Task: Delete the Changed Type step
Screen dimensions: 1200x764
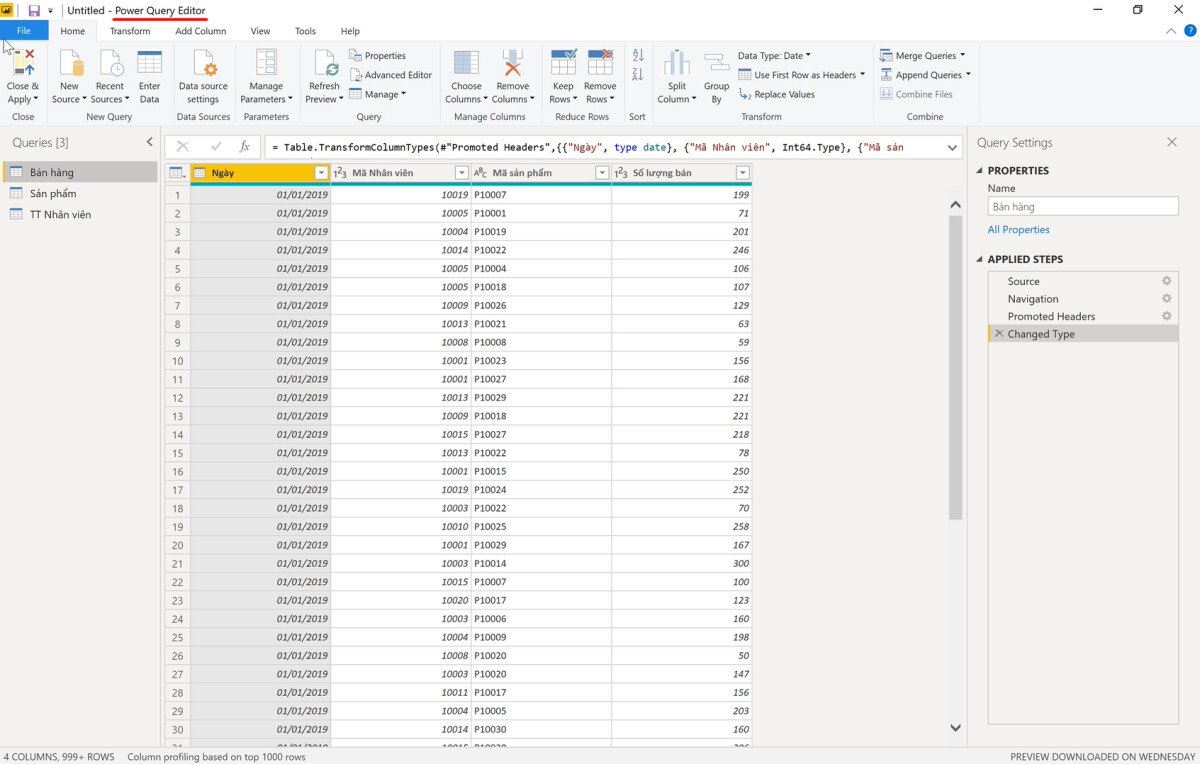Action: coord(997,333)
